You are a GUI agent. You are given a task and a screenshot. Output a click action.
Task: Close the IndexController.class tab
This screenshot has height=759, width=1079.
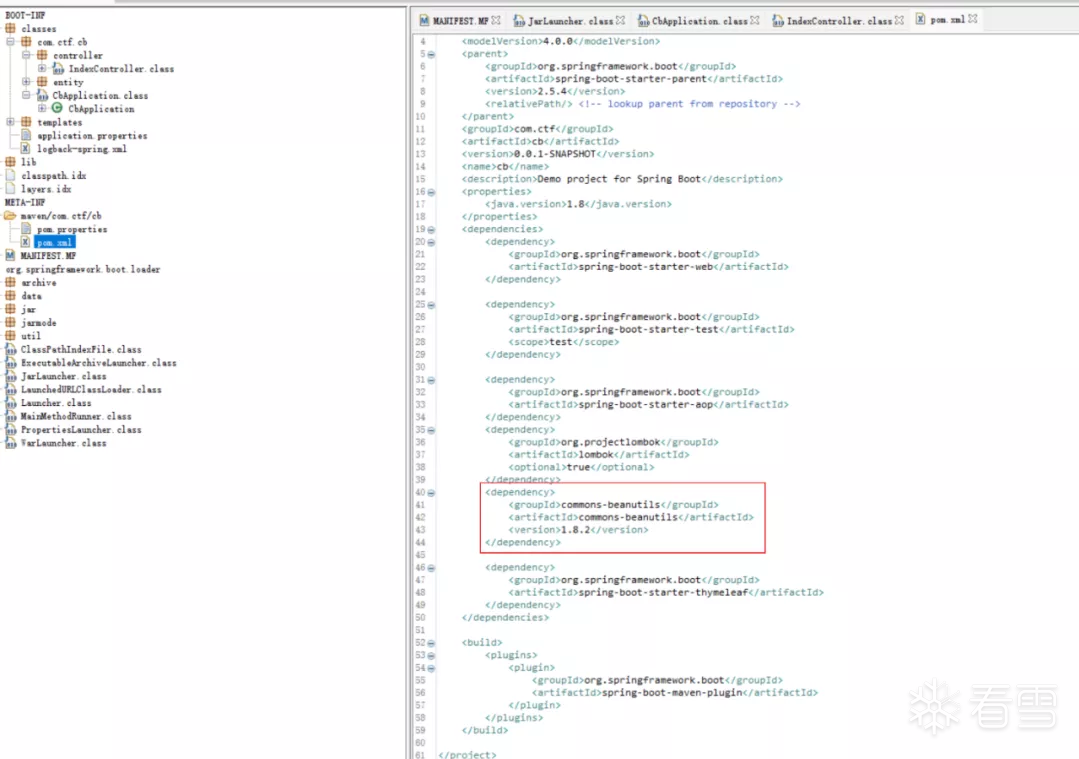point(899,20)
